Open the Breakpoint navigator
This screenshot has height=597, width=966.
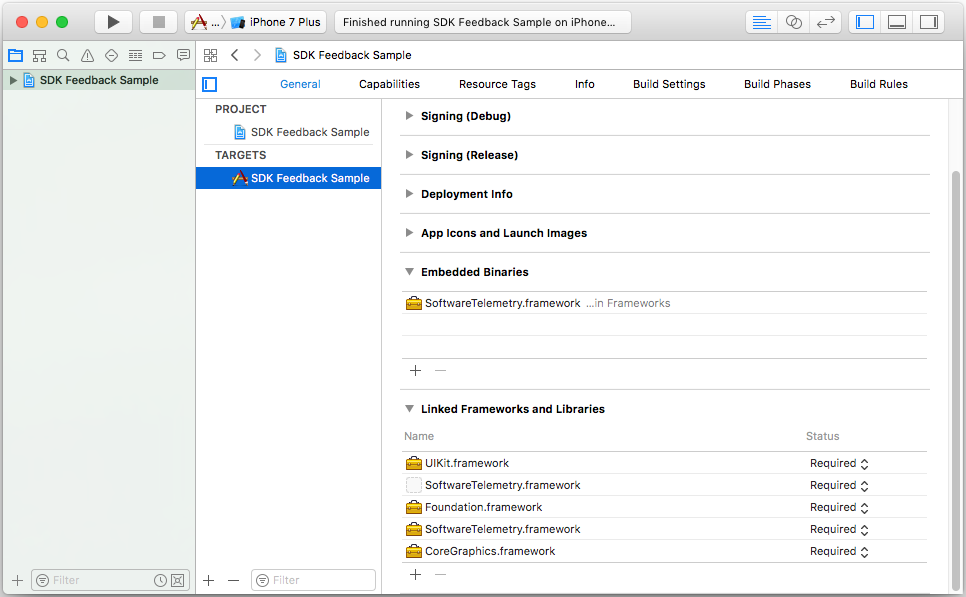pyautogui.click(x=159, y=55)
